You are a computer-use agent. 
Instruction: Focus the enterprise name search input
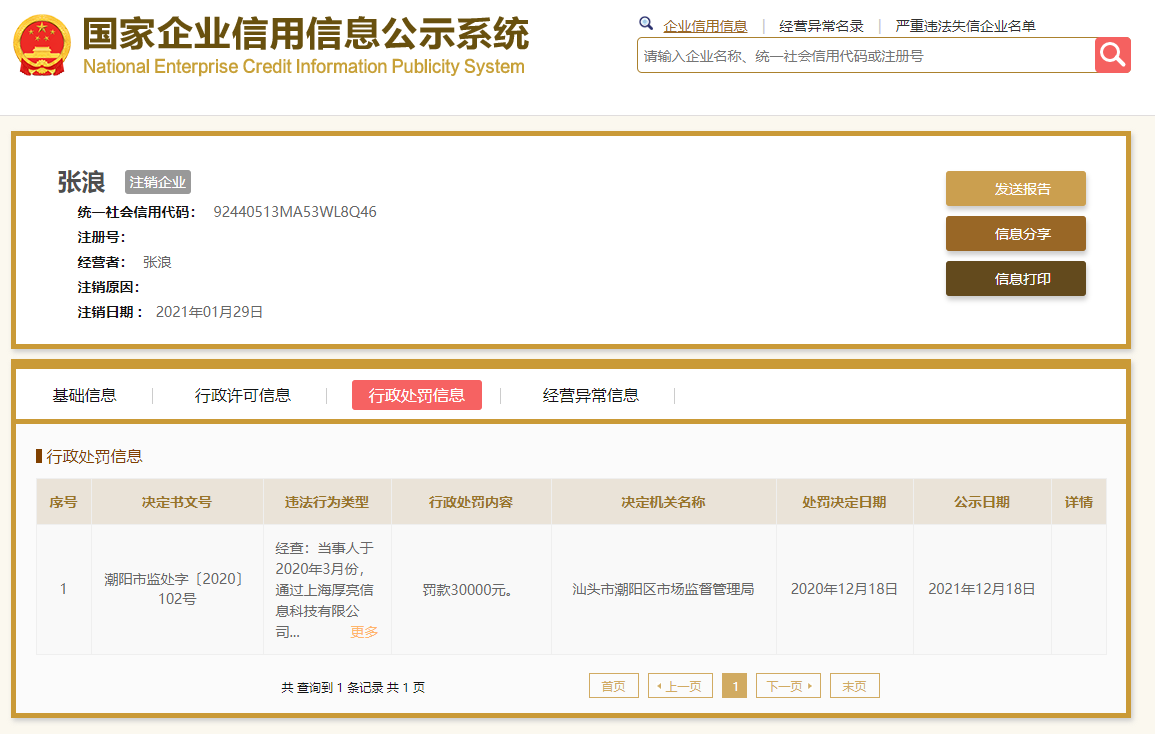click(866, 56)
